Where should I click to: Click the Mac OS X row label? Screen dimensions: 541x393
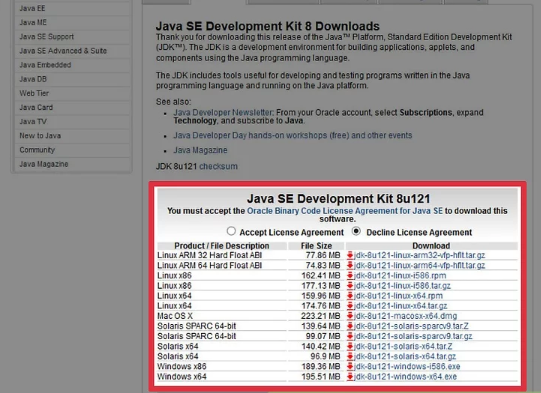pyautogui.click(x=175, y=316)
